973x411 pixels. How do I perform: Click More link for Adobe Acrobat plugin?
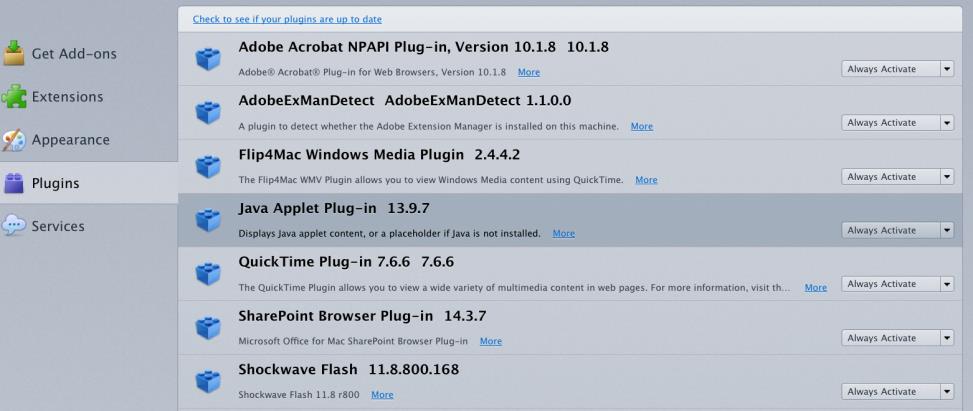pos(529,72)
